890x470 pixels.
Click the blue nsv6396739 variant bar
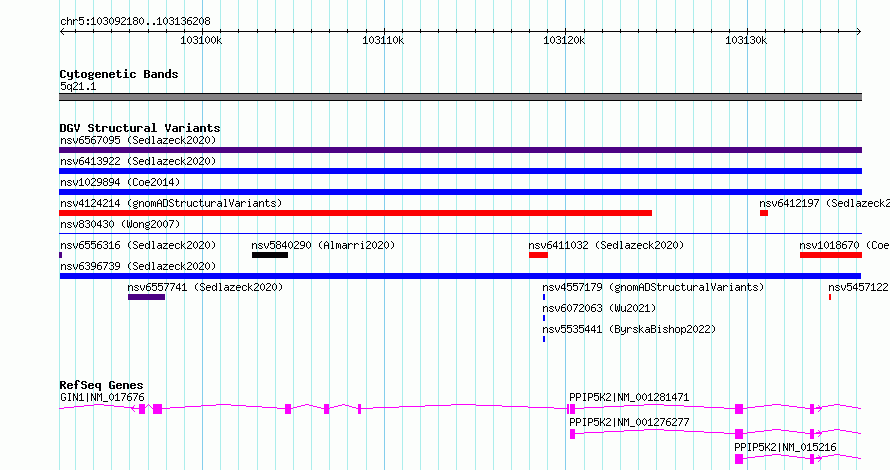[x=460, y=276]
